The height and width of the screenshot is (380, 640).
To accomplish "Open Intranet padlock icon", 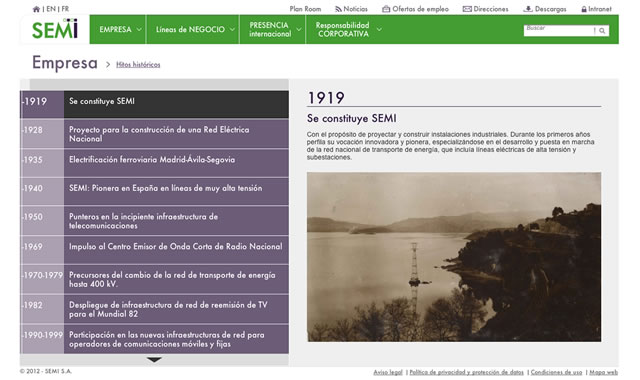I will coord(584,9).
